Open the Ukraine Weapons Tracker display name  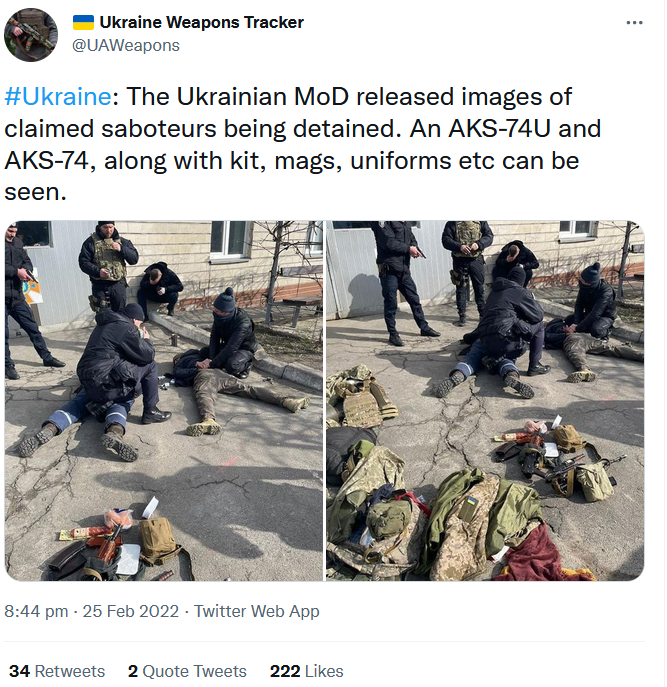tap(202, 22)
